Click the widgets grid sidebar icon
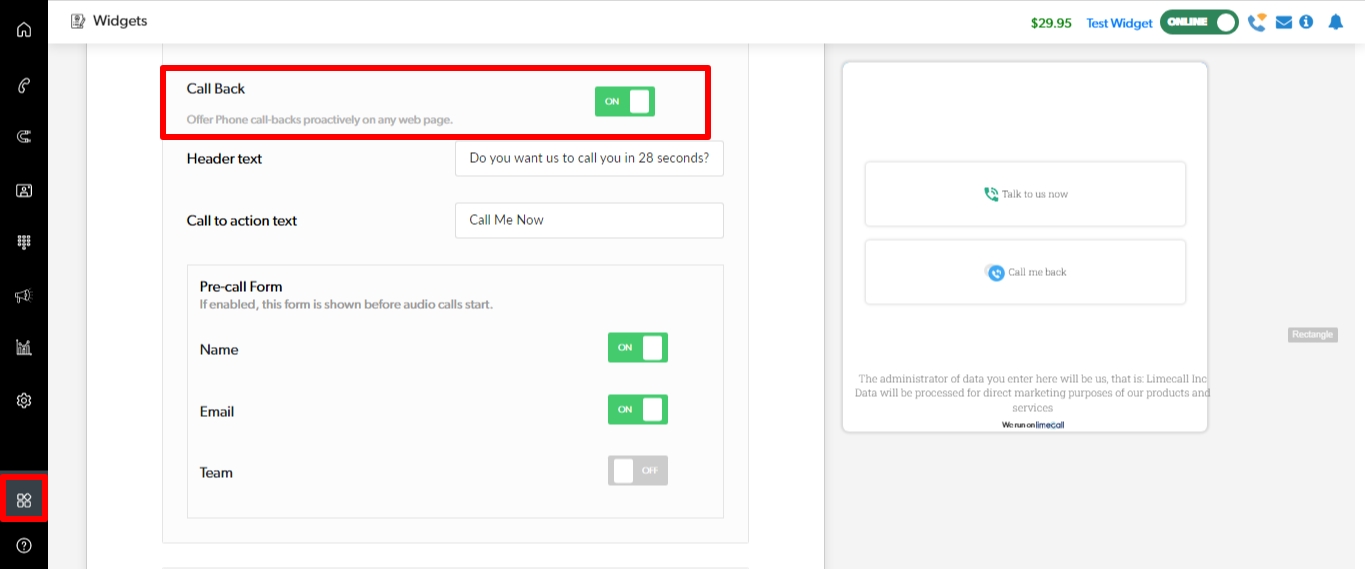The image size is (1365, 569). point(24,499)
